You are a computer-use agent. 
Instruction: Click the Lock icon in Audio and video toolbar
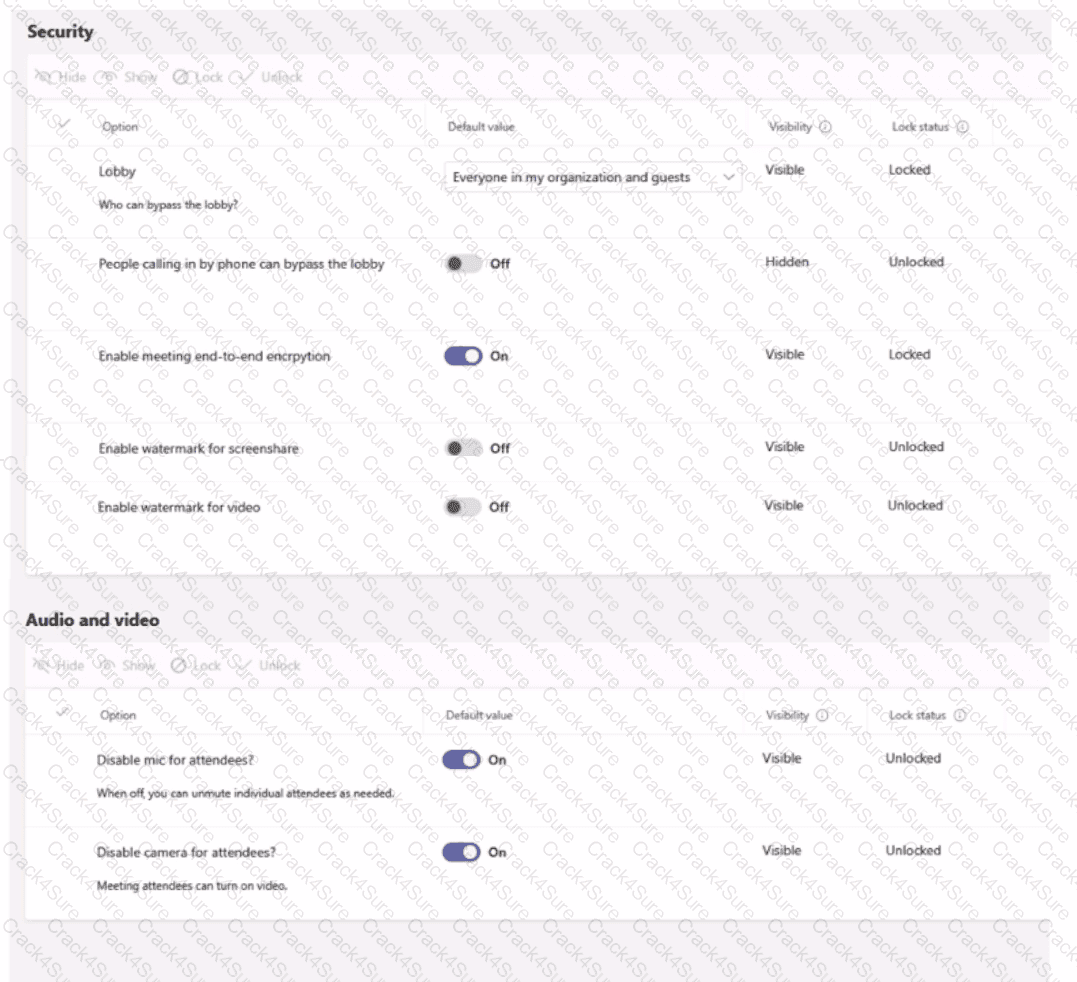(180, 665)
